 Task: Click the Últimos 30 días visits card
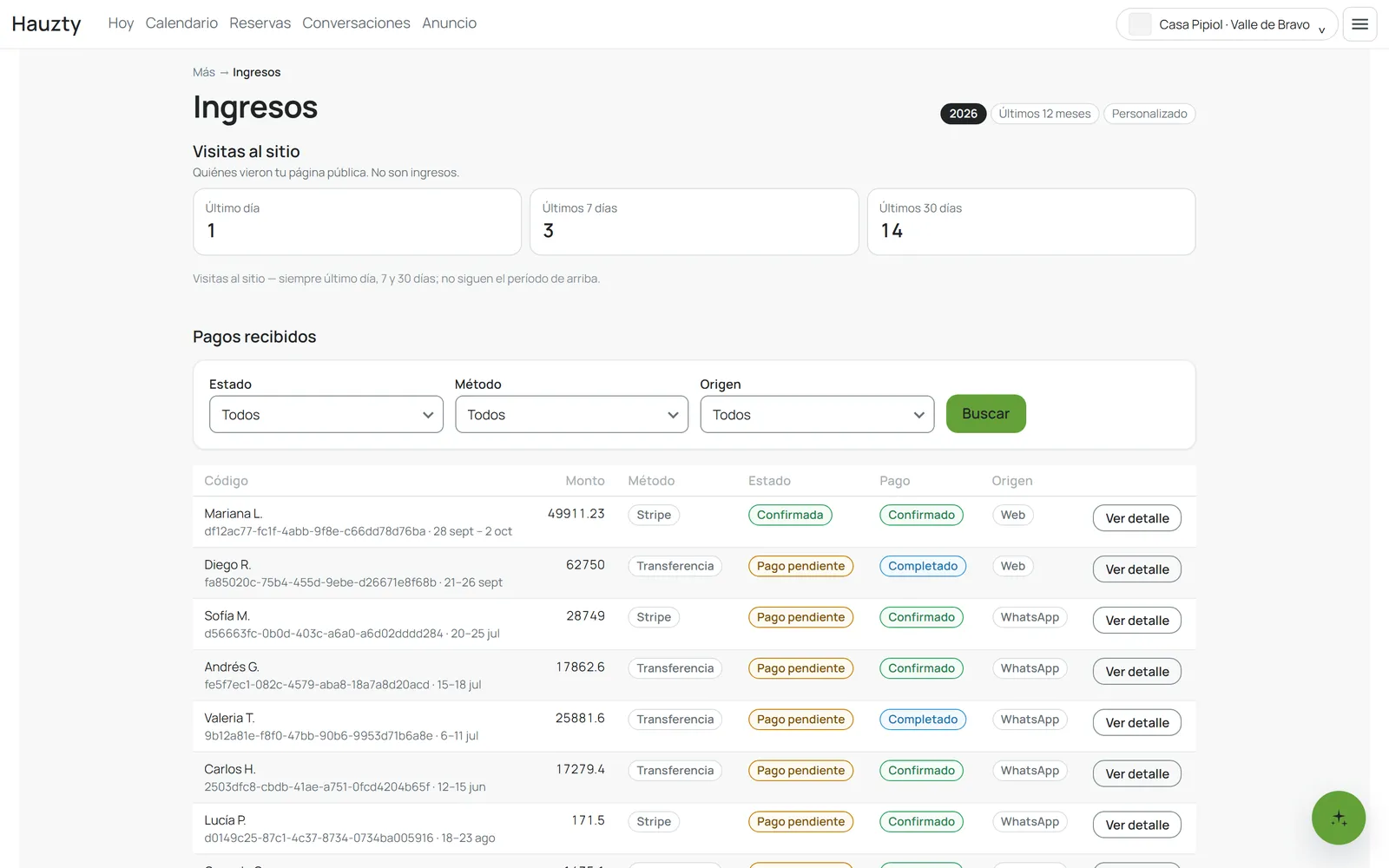[1031, 222]
